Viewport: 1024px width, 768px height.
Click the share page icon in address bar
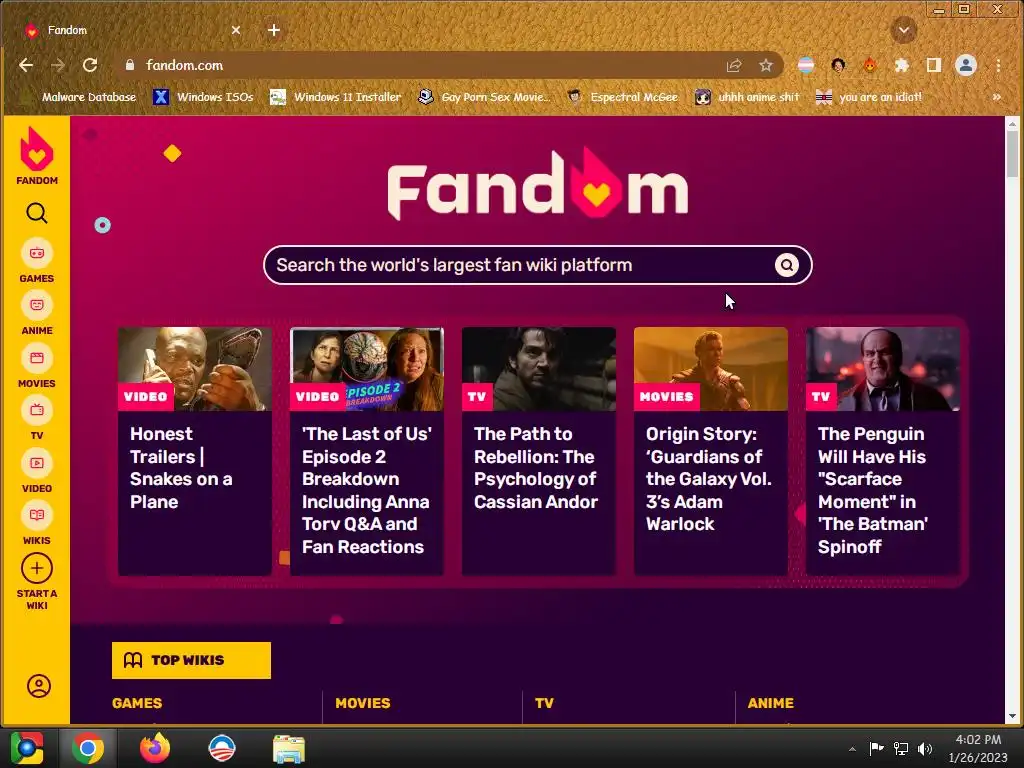pyautogui.click(x=734, y=65)
